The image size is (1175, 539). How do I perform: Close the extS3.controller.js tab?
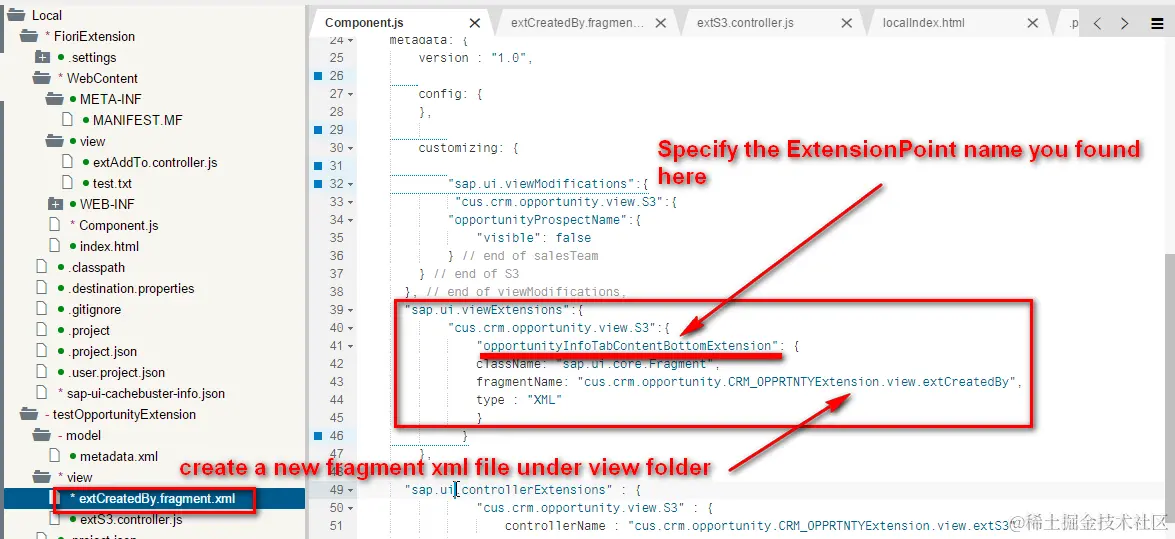pos(846,23)
